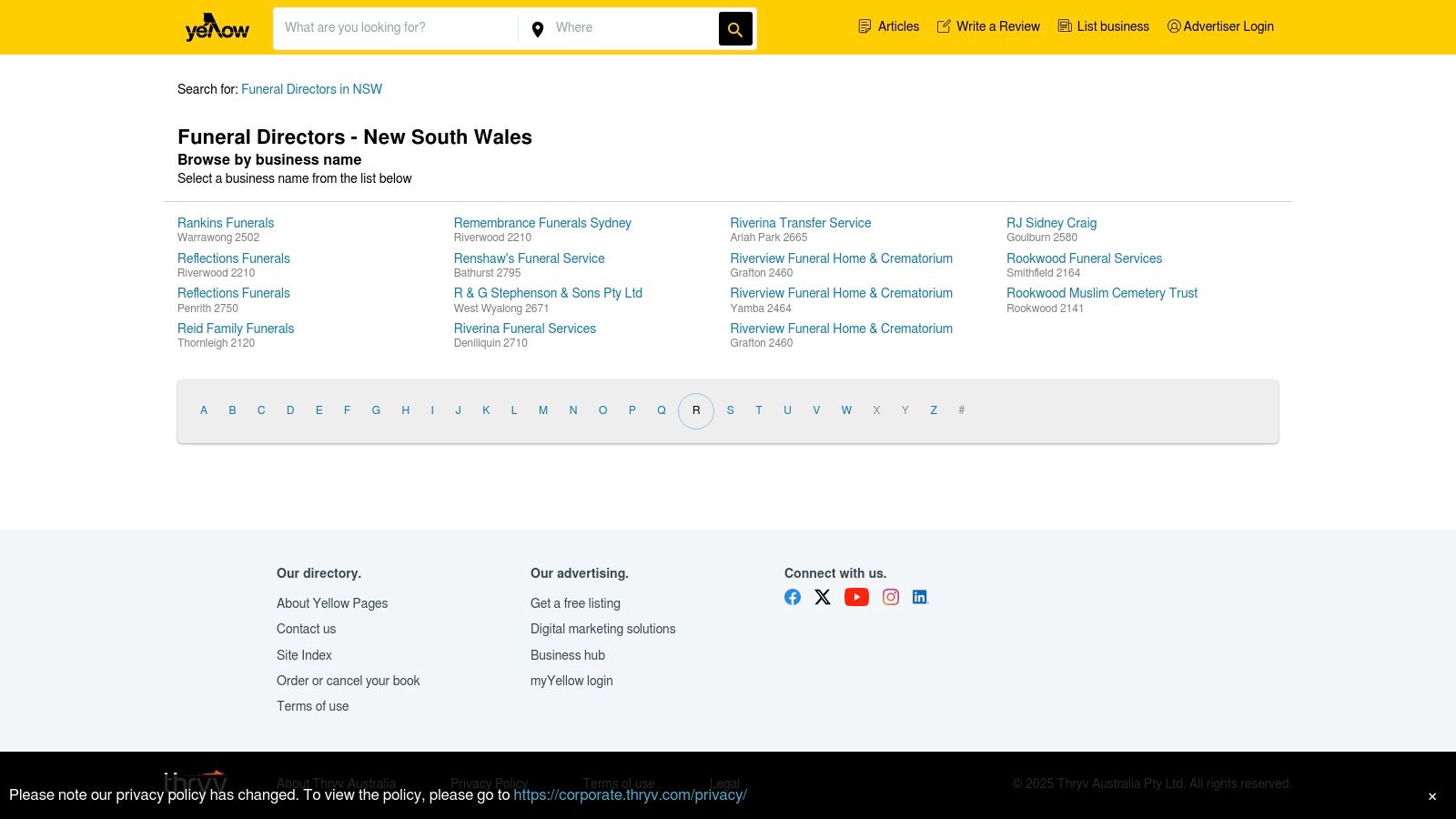The width and height of the screenshot is (1456, 819).
Task: Open the privacy policy link in banner
Action: (630, 794)
